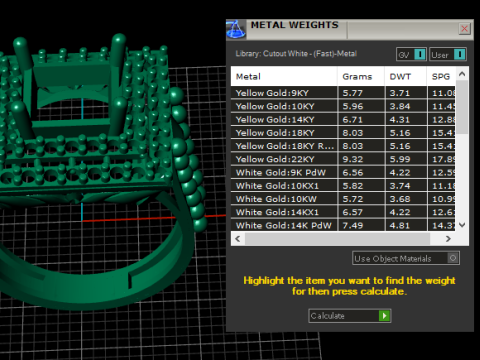
Task: Click the Metal Weights scale icon
Action: point(236,29)
